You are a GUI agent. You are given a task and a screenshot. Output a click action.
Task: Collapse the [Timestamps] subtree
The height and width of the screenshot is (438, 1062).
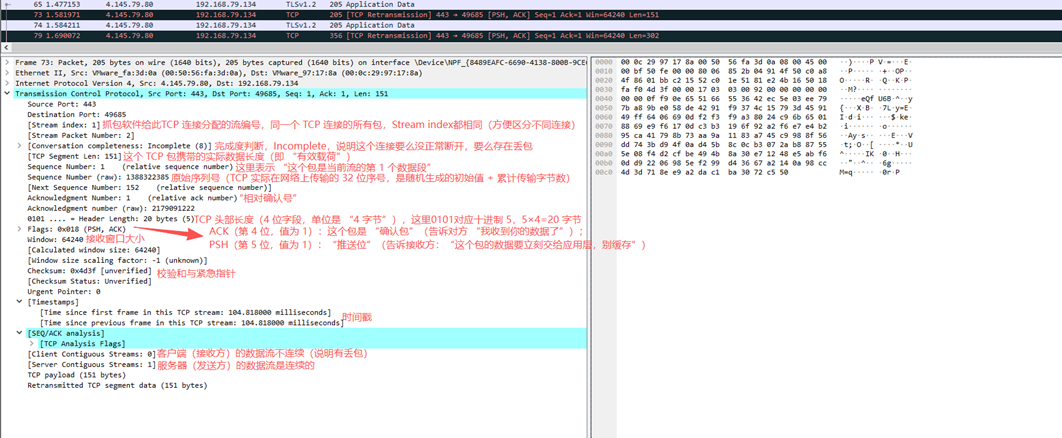(20, 301)
